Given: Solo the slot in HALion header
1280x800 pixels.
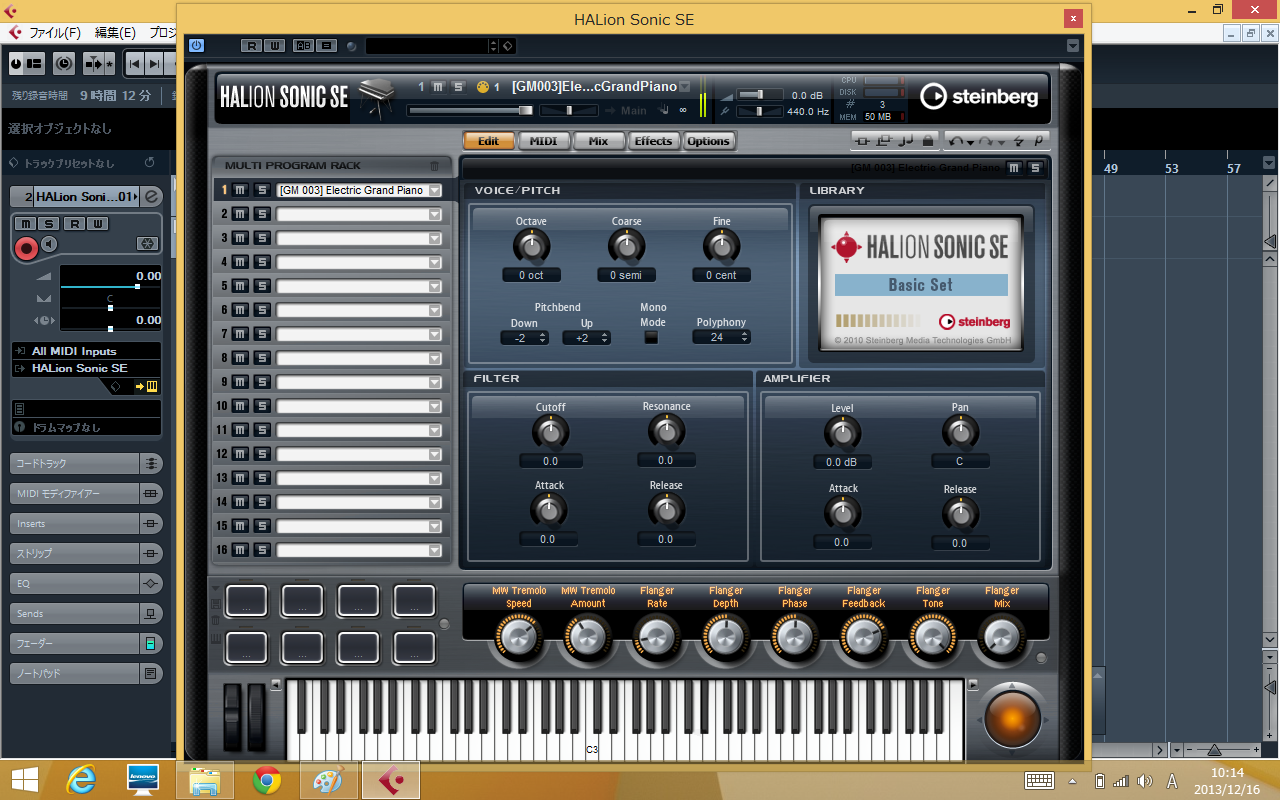Looking at the screenshot, I should (x=457, y=87).
